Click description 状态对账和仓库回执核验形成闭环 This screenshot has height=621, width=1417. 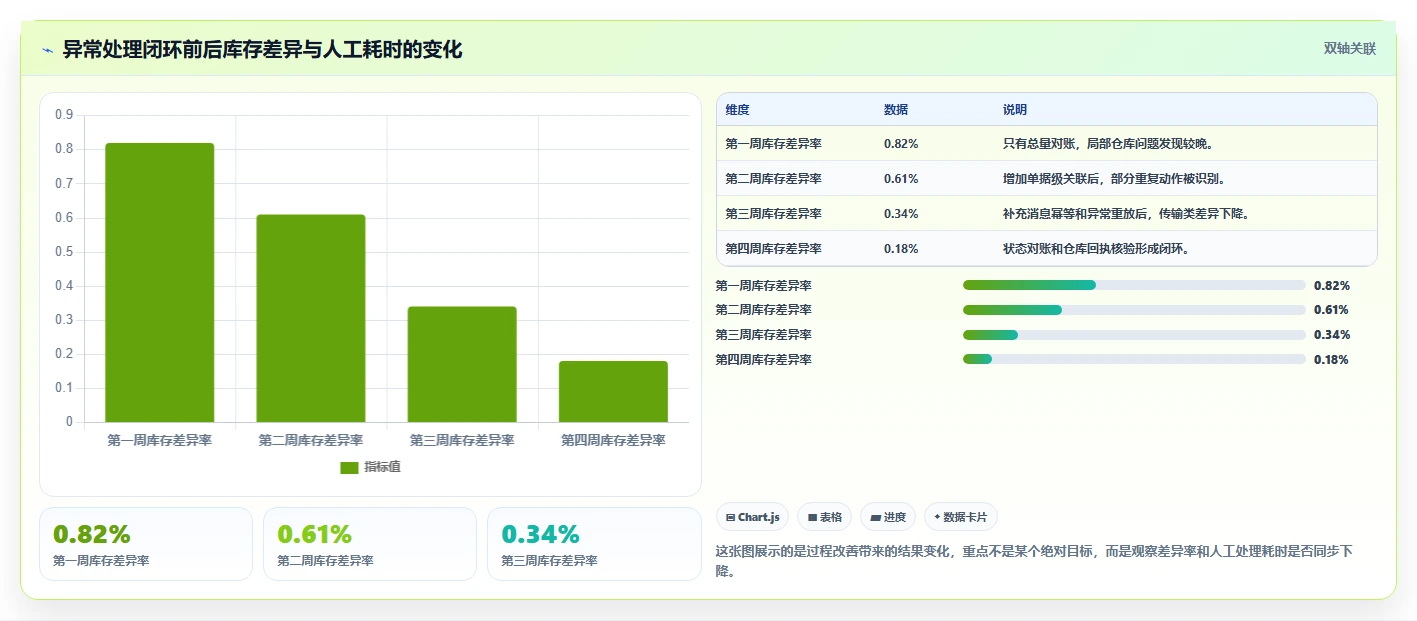(x=1096, y=249)
